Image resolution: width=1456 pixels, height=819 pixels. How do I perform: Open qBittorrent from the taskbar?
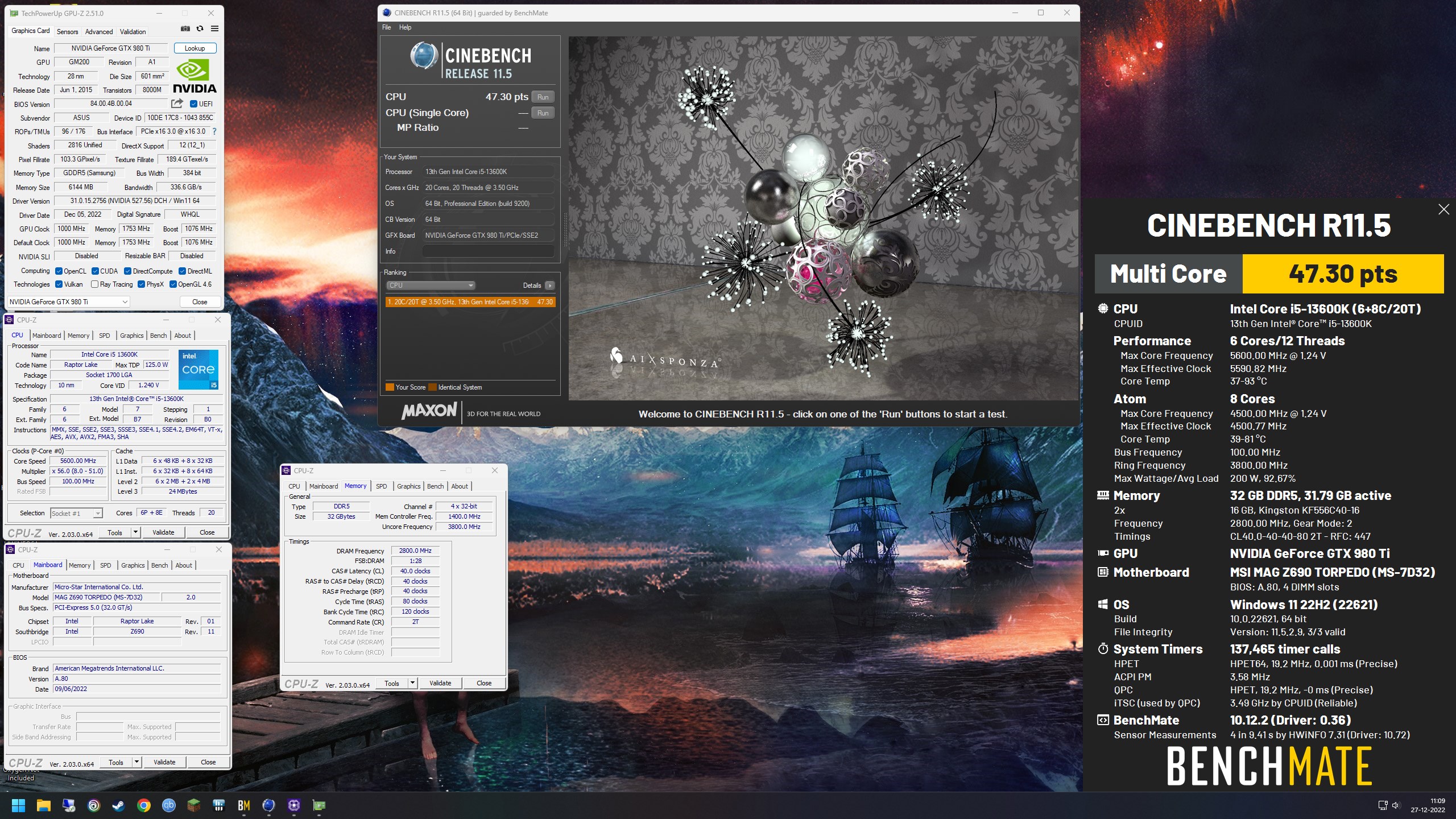coord(169,805)
